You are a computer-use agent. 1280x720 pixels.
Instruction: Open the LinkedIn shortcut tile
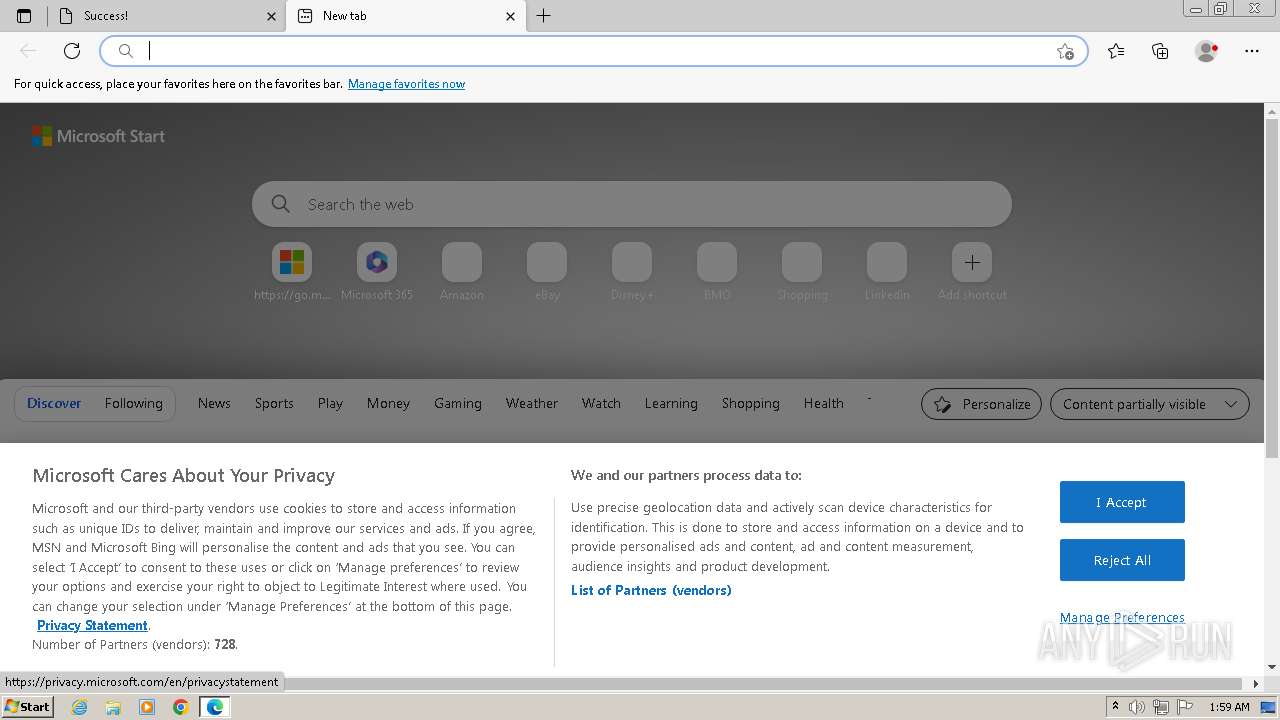coord(887,272)
